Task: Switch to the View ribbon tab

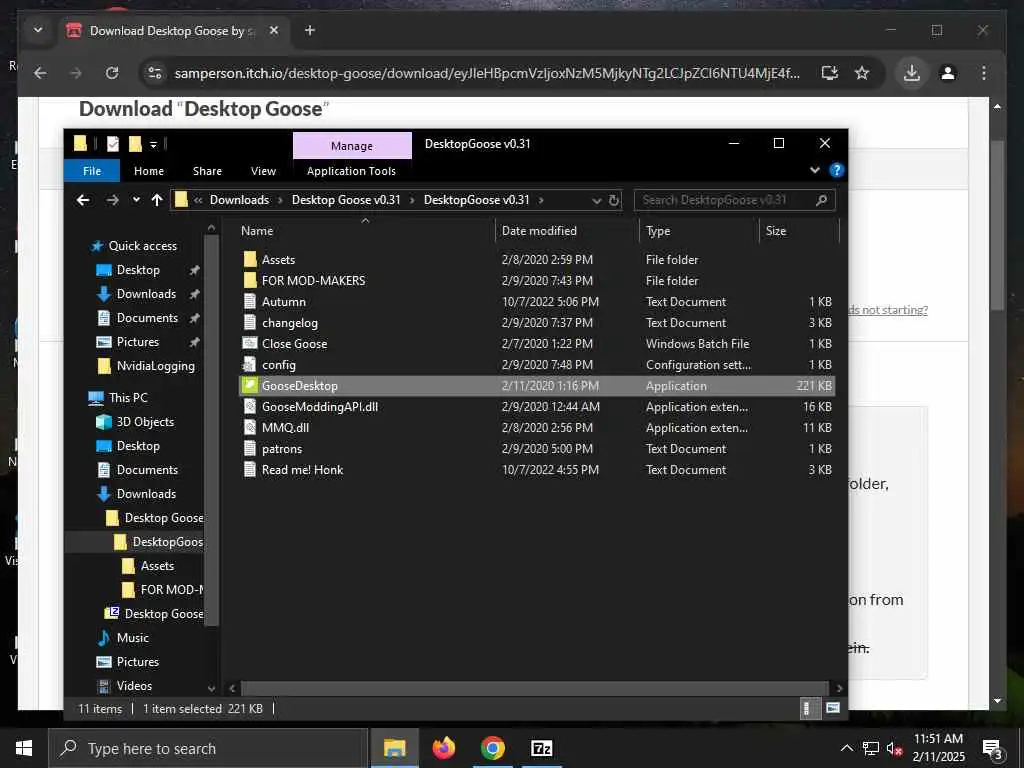Action: point(263,170)
